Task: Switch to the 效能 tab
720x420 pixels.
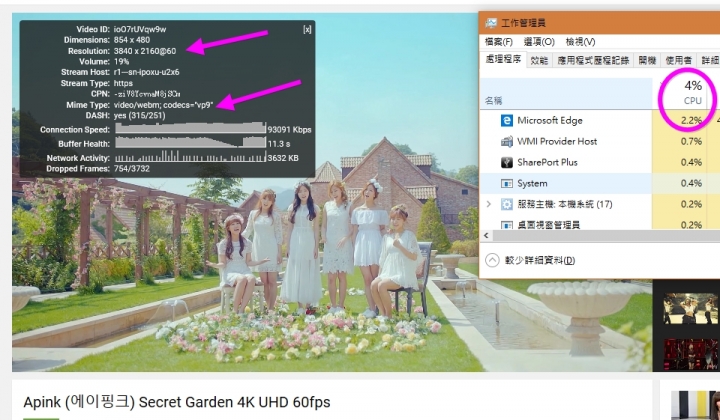Action: click(539, 60)
